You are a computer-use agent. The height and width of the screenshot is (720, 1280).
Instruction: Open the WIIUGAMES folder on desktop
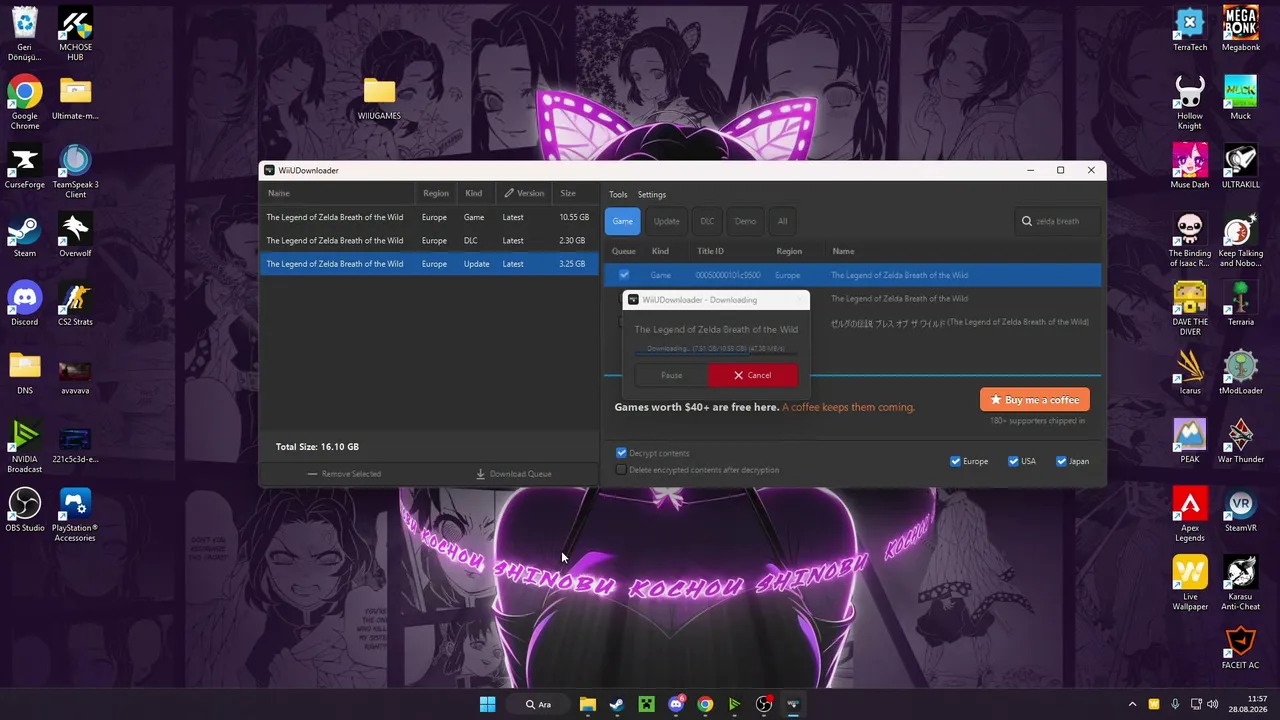(379, 98)
